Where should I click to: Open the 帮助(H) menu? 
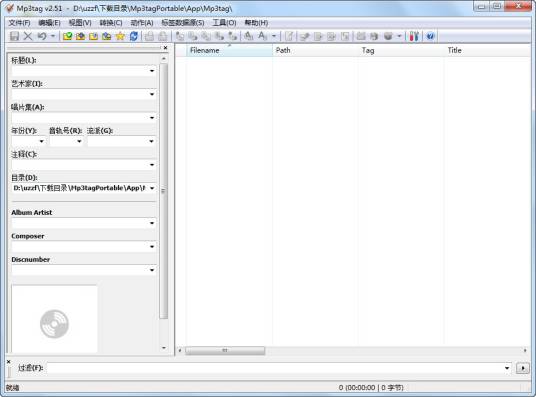tap(256, 23)
